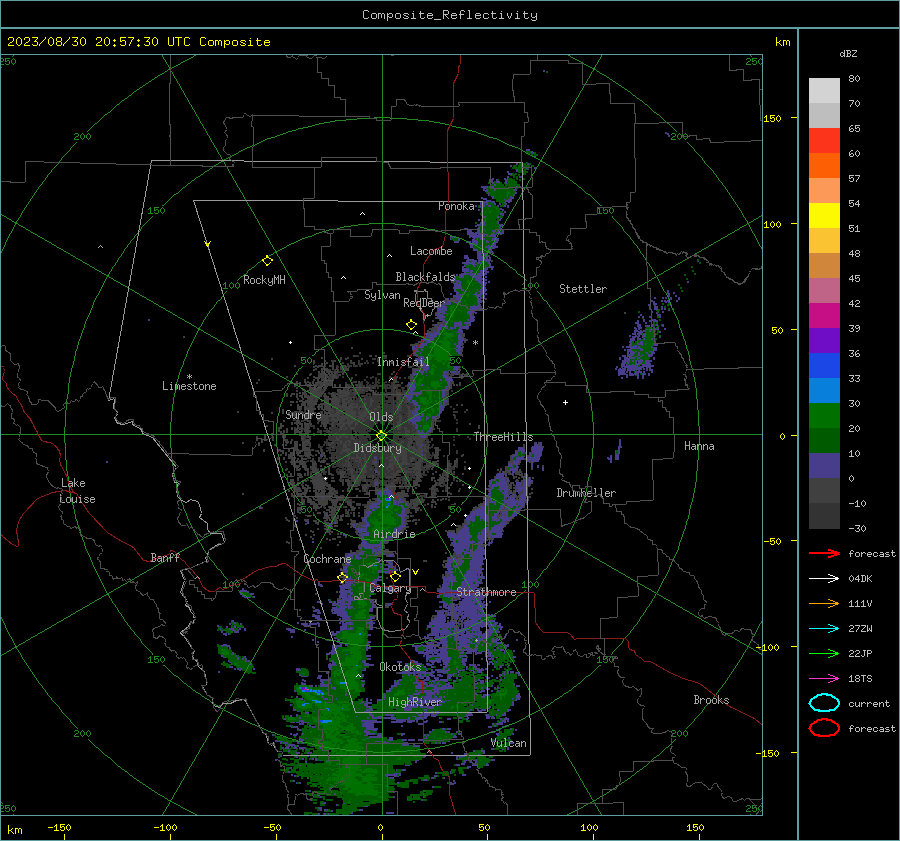
Task: Click the red 65 dBZ color swatch
Action: pos(824,141)
